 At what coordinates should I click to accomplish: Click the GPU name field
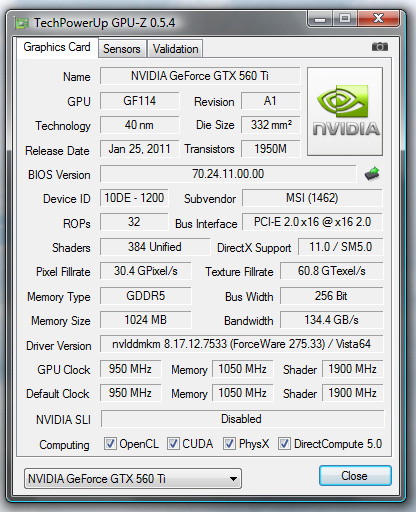[x=200, y=76]
